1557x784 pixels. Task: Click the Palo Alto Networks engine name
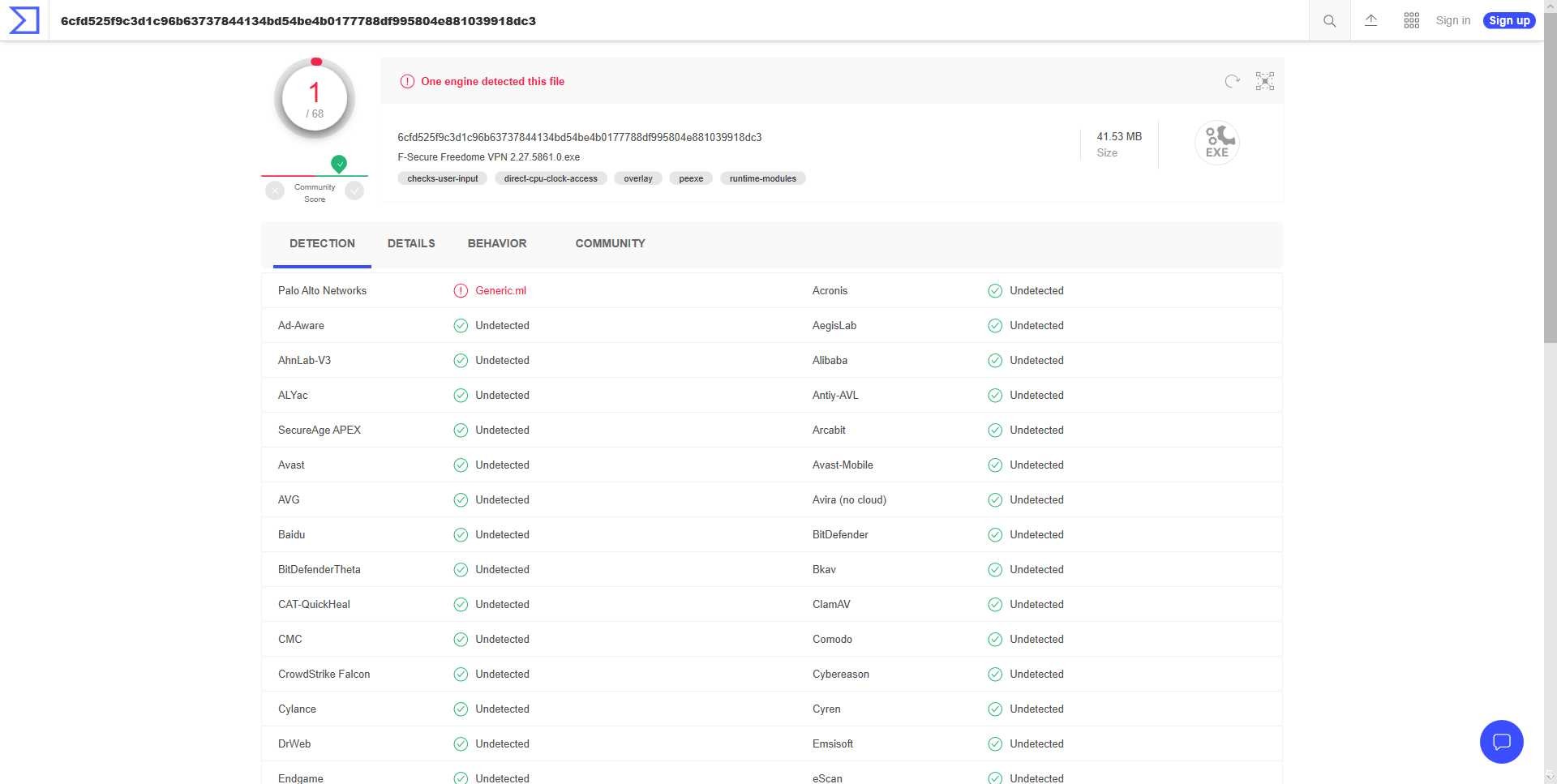(322, 290)
